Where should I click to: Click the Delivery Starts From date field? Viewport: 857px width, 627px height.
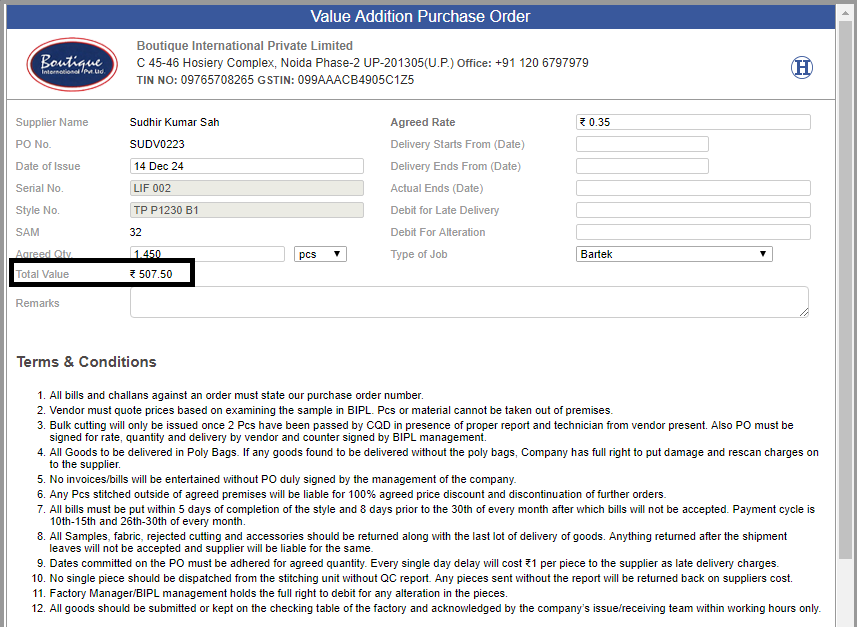click(642, 144)
